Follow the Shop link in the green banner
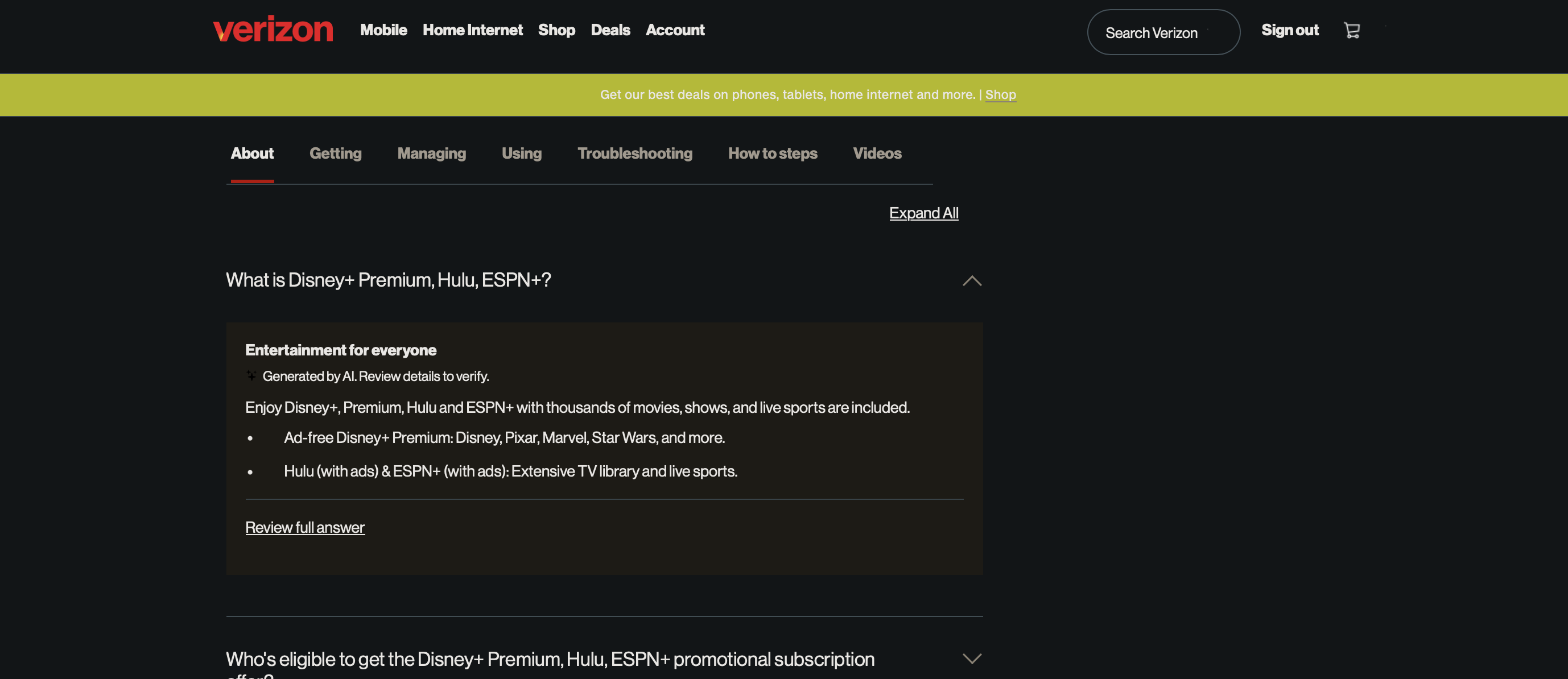Screen dimensions: 1568x679 tap(1001, 94)
